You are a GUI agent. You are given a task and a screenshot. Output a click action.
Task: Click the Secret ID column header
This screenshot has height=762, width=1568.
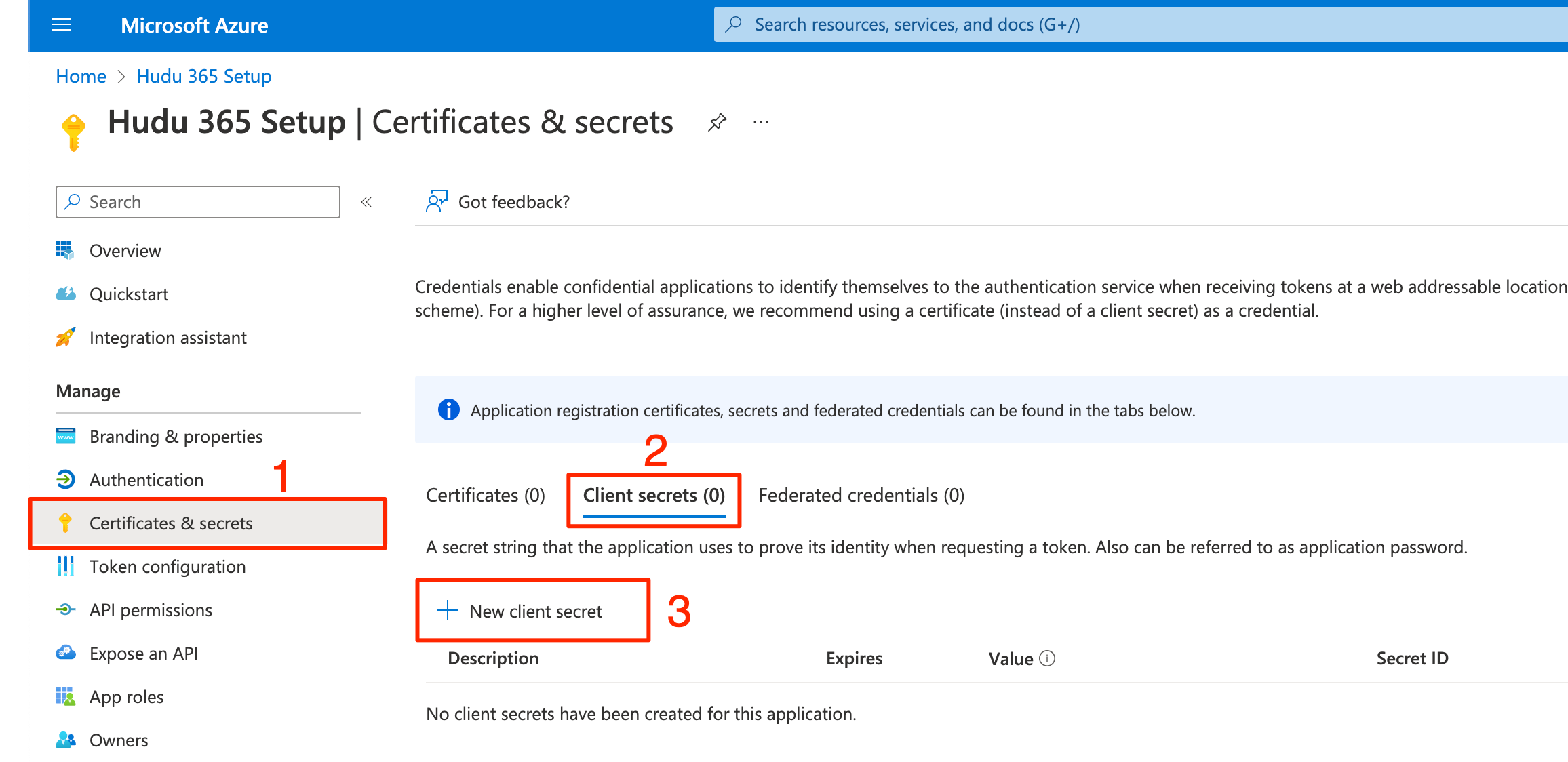tap(1413, 658)
